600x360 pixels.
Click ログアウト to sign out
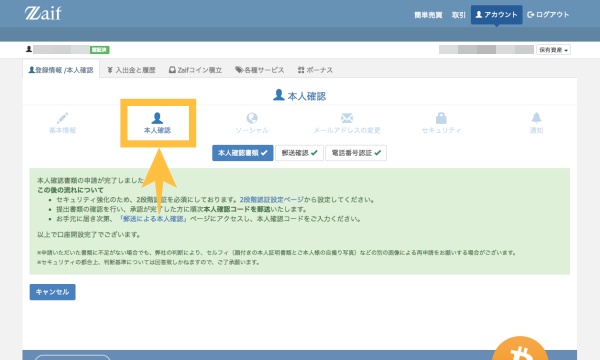(548, 15)
